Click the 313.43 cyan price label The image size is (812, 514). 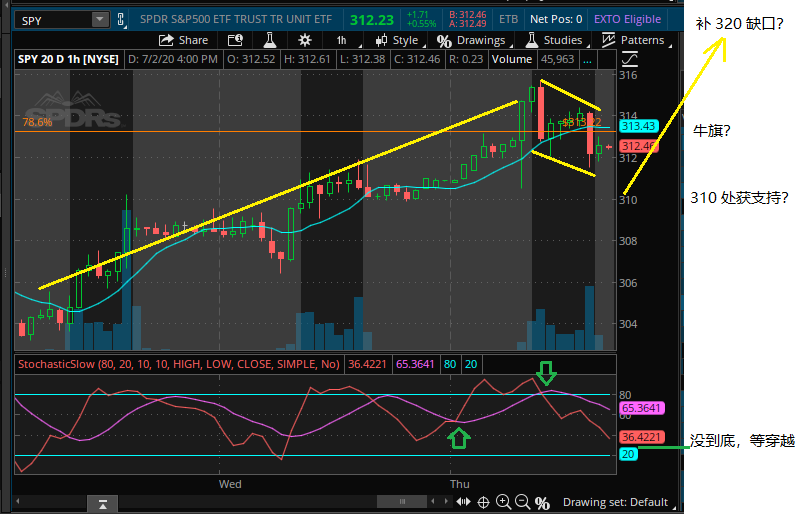[637, 127]
